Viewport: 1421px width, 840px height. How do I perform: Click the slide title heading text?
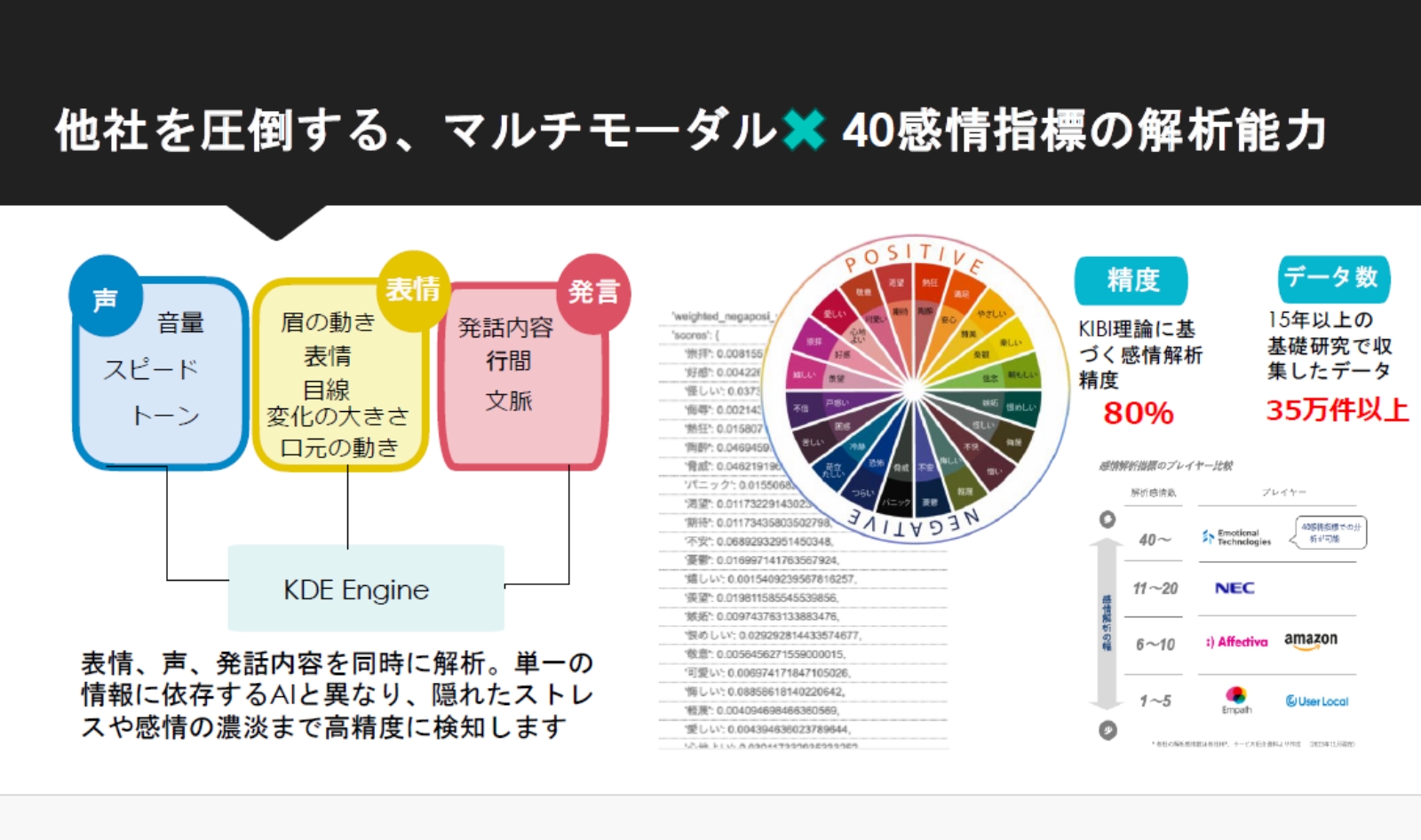click(690, 131)
